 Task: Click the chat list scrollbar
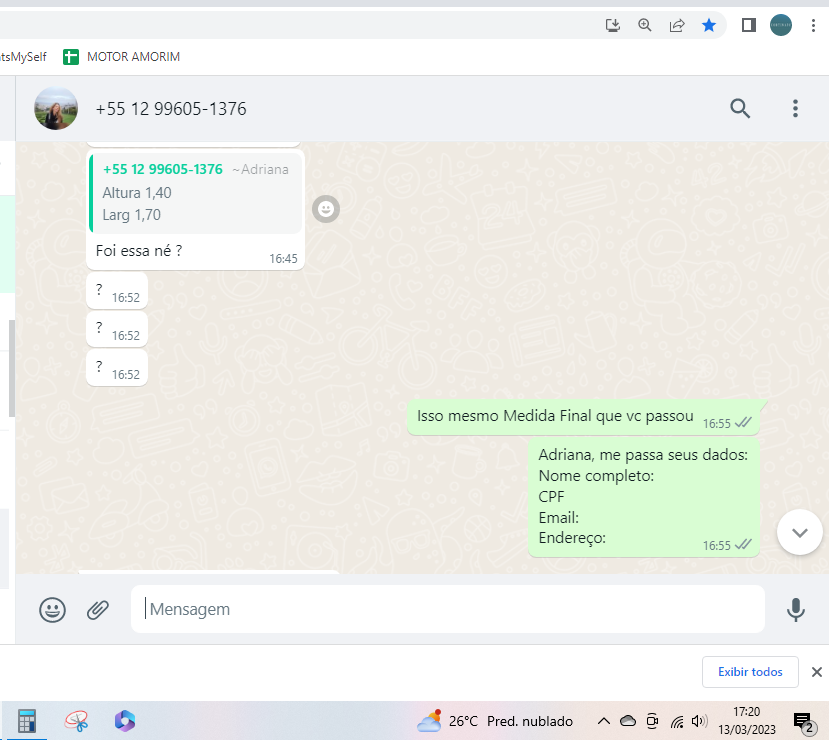[12, 368]
